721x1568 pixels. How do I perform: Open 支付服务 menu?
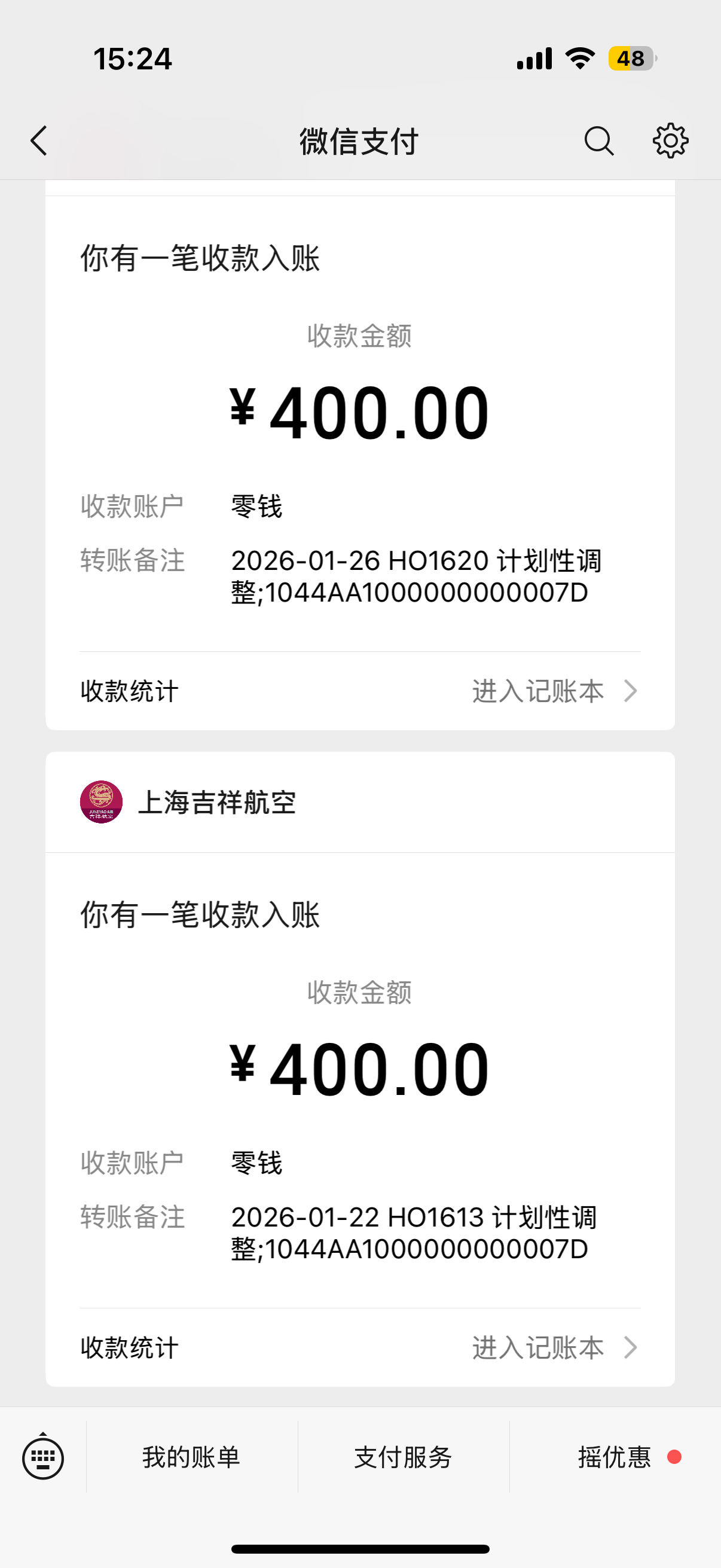(403, 1457)
